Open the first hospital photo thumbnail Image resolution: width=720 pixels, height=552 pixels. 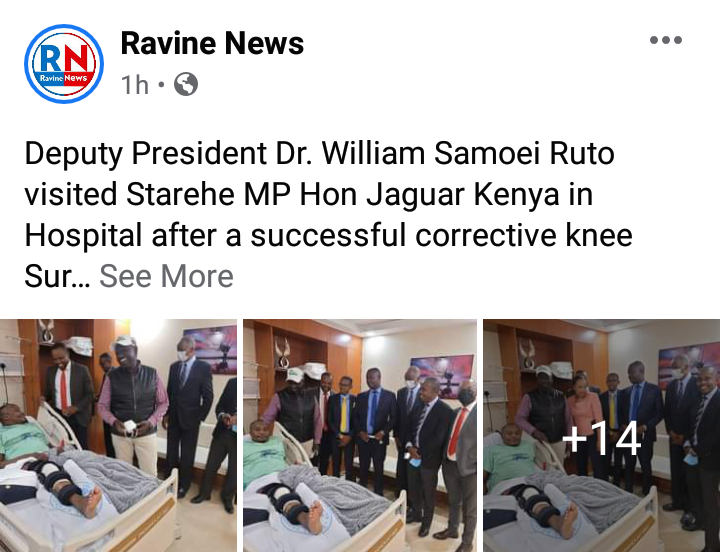[118, 435]
